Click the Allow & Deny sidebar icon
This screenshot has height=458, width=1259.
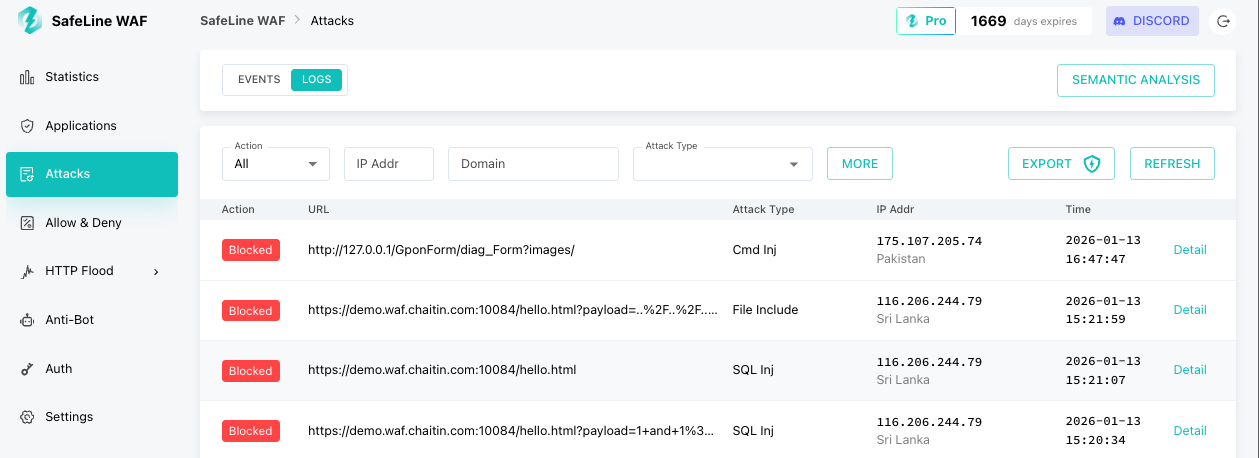pyautogui.click(x=27, y=223)
